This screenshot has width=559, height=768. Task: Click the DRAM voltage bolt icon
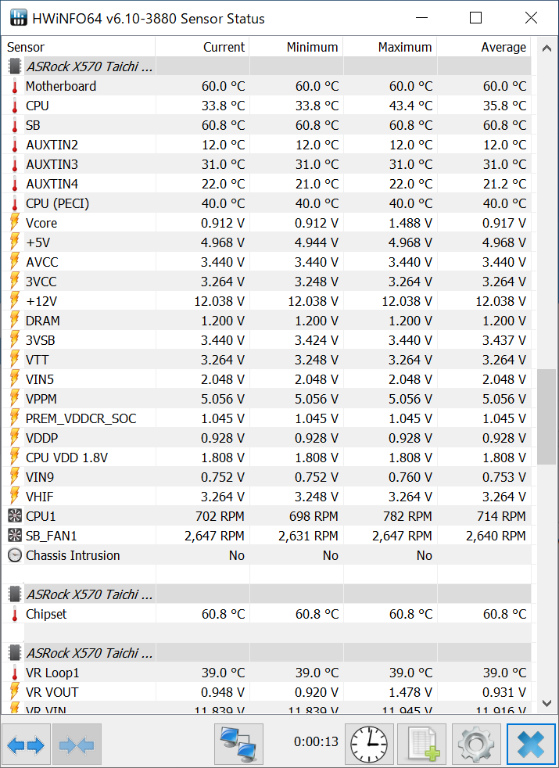15,320
